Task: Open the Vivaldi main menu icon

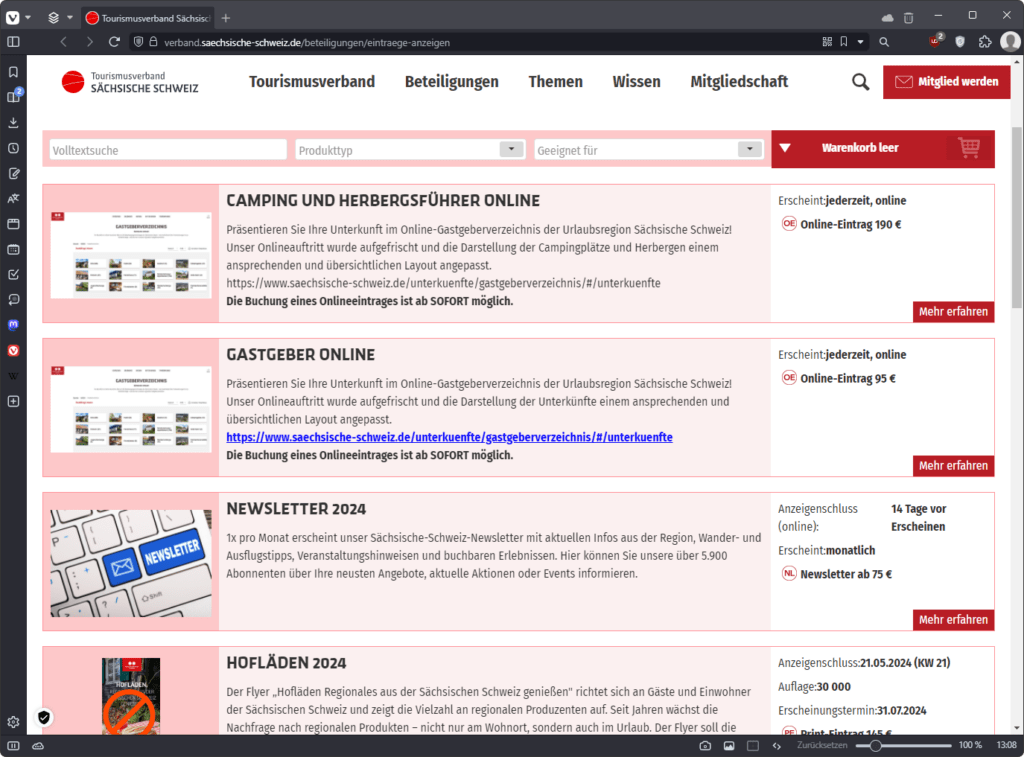Action: [x=12, y=18]
